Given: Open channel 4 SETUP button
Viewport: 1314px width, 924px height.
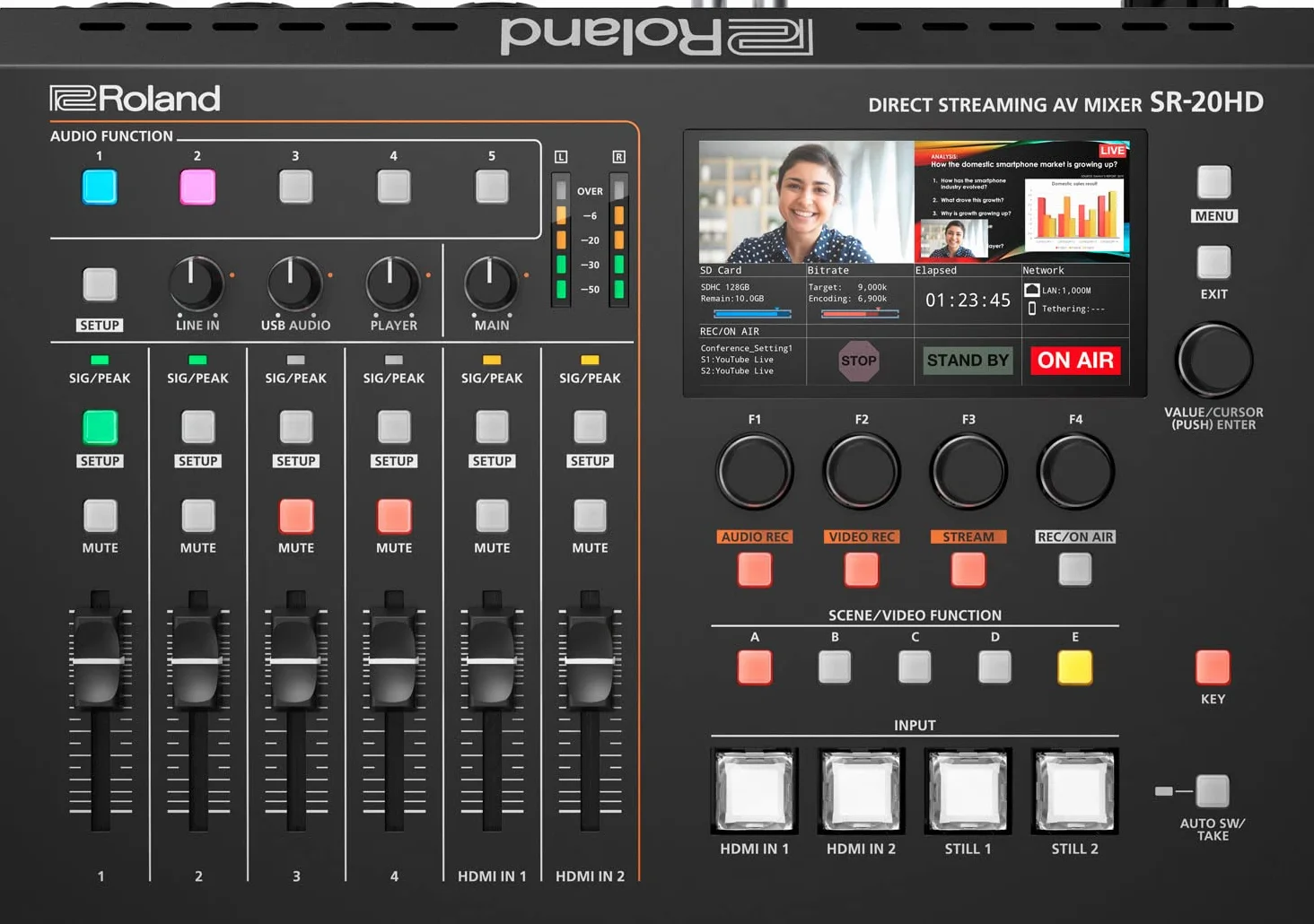Looking at the screenshot, I should click(393, 427).
